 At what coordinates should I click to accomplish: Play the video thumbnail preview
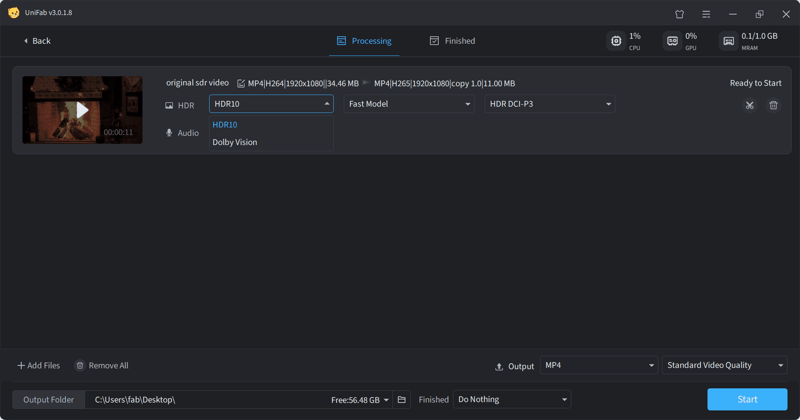click(x=82, y=110)
